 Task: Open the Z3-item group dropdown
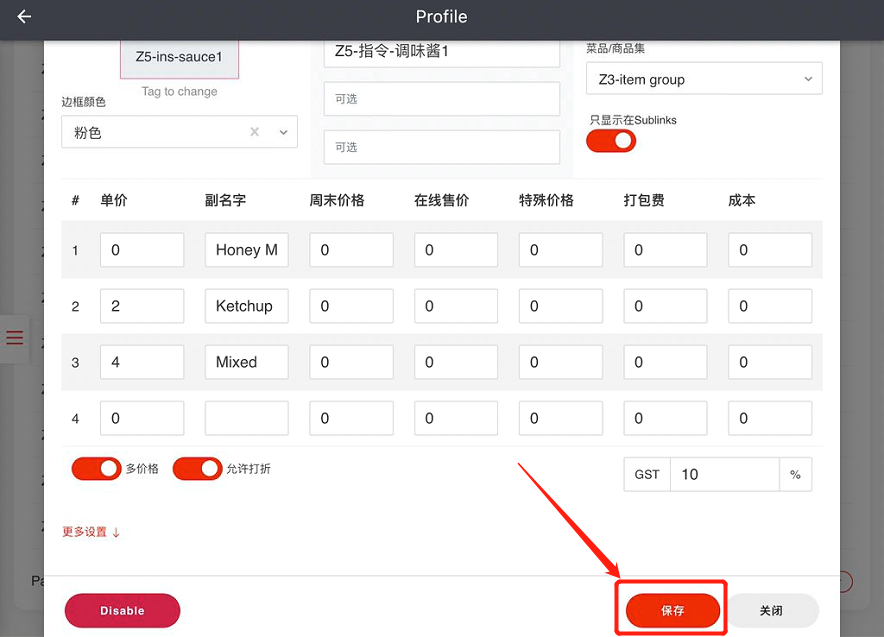[x=704, y=78]
